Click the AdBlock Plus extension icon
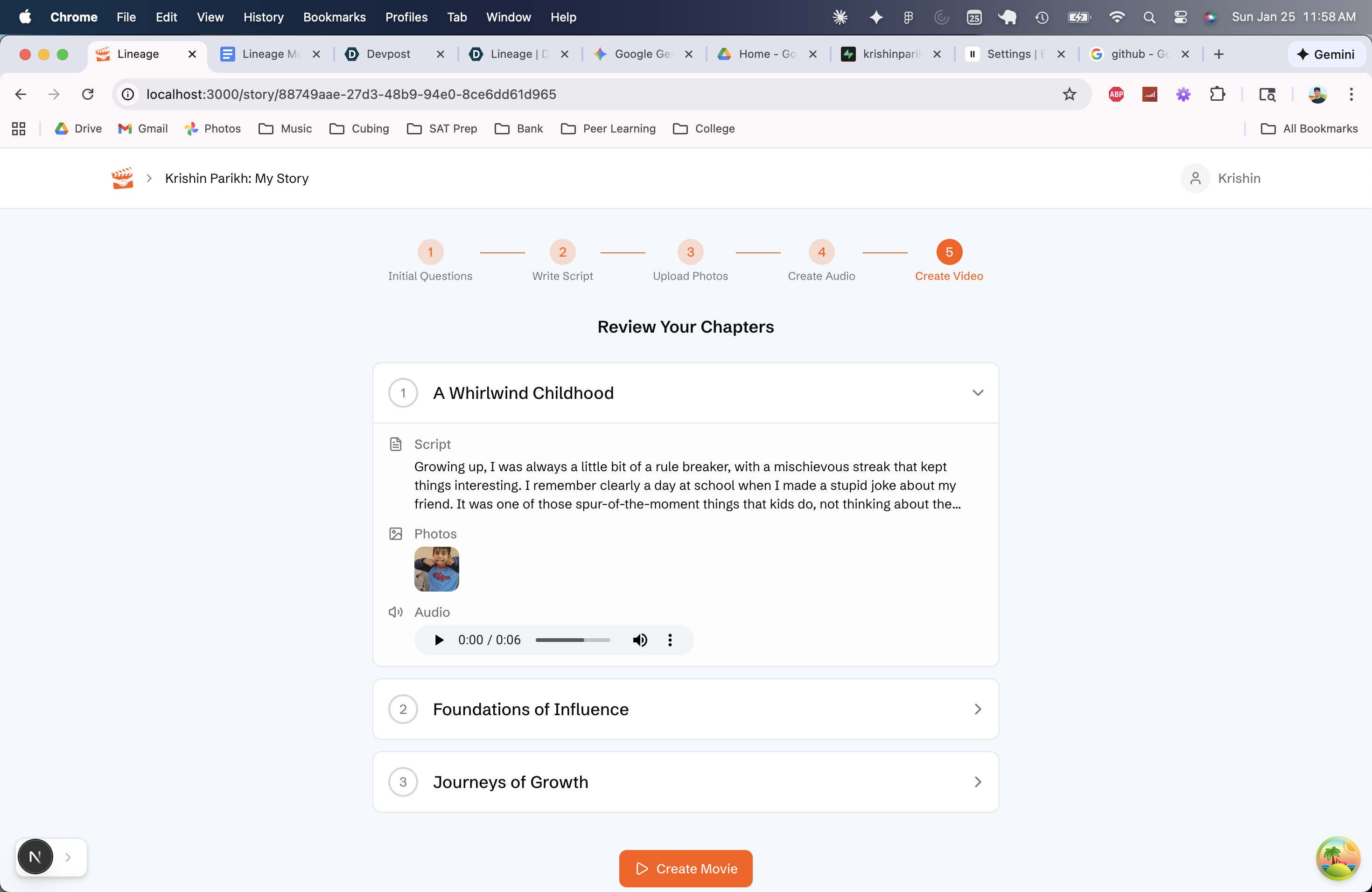This screenshot has width=1372, height=892. (x=1116, y=95)
